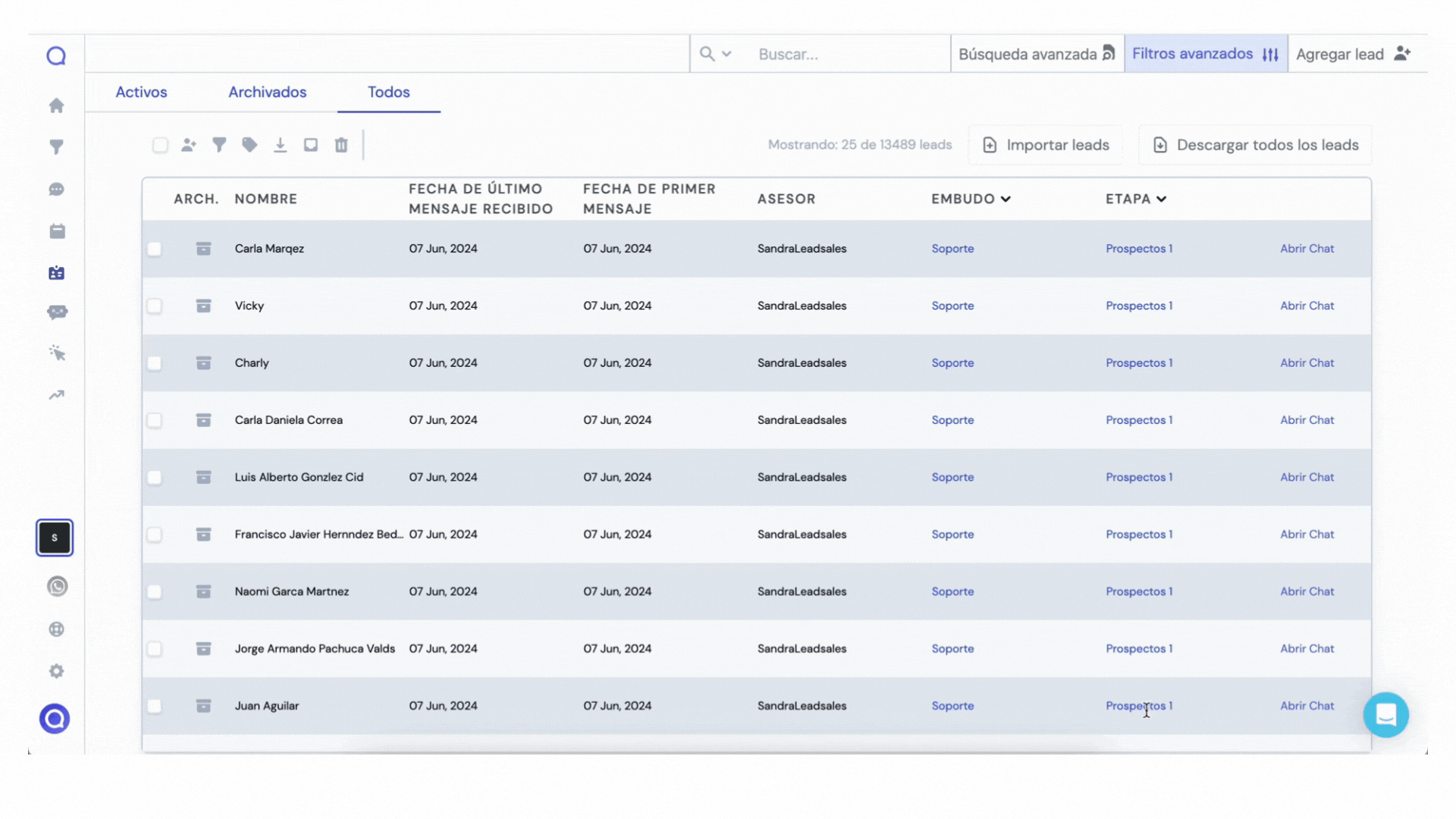Archive the Juan Aguilar lead
1456x819 pixels.
[203, 706]
